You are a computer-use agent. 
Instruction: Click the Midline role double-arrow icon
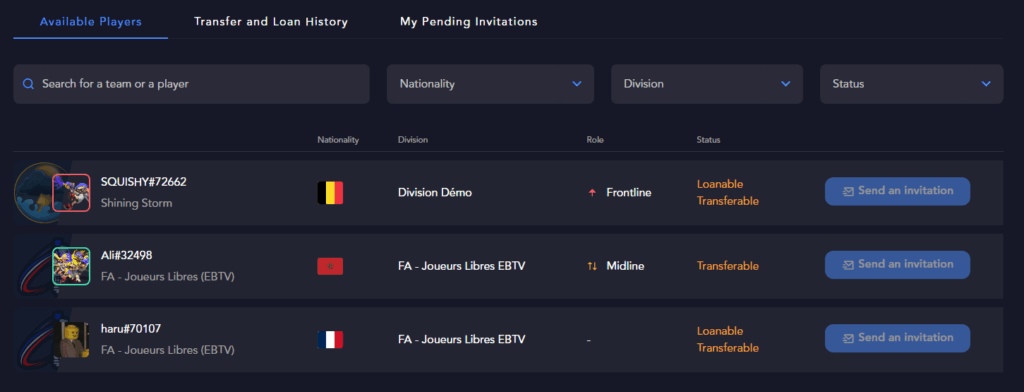(592, 267)
